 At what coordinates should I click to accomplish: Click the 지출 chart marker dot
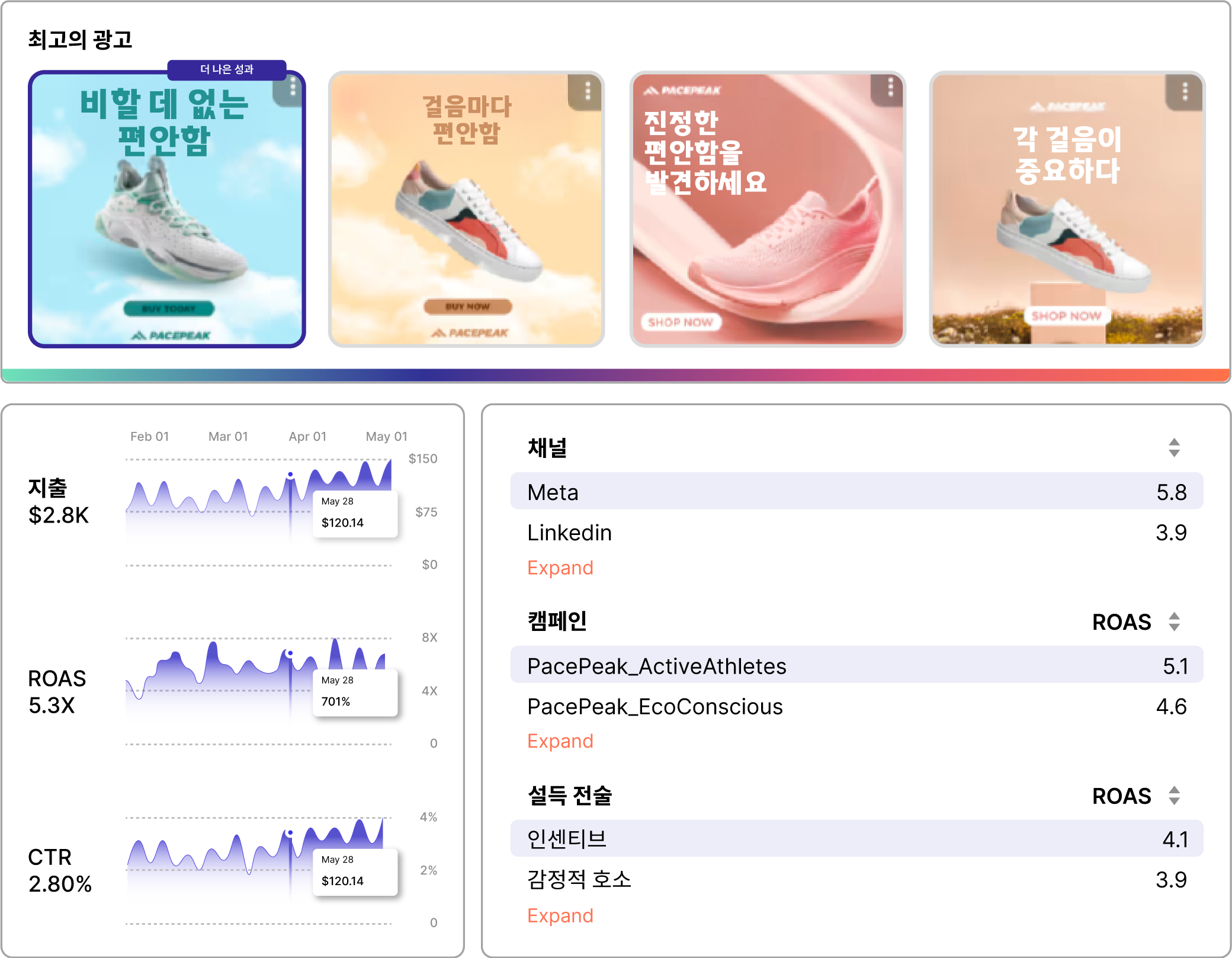click(x=290, y=475)
